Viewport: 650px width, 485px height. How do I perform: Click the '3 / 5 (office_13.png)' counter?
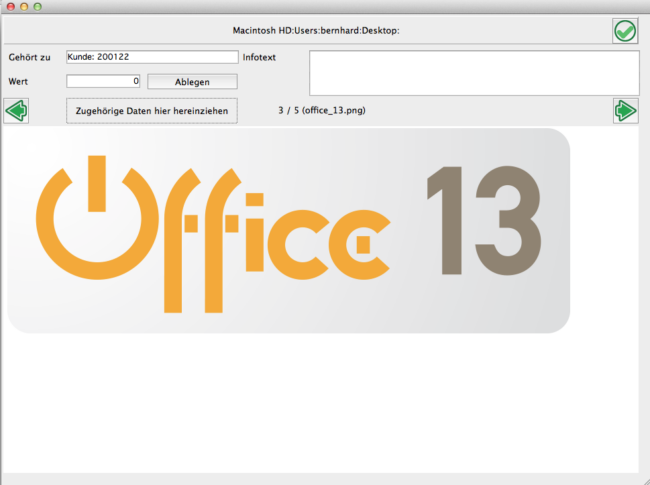tap(321, 110)
